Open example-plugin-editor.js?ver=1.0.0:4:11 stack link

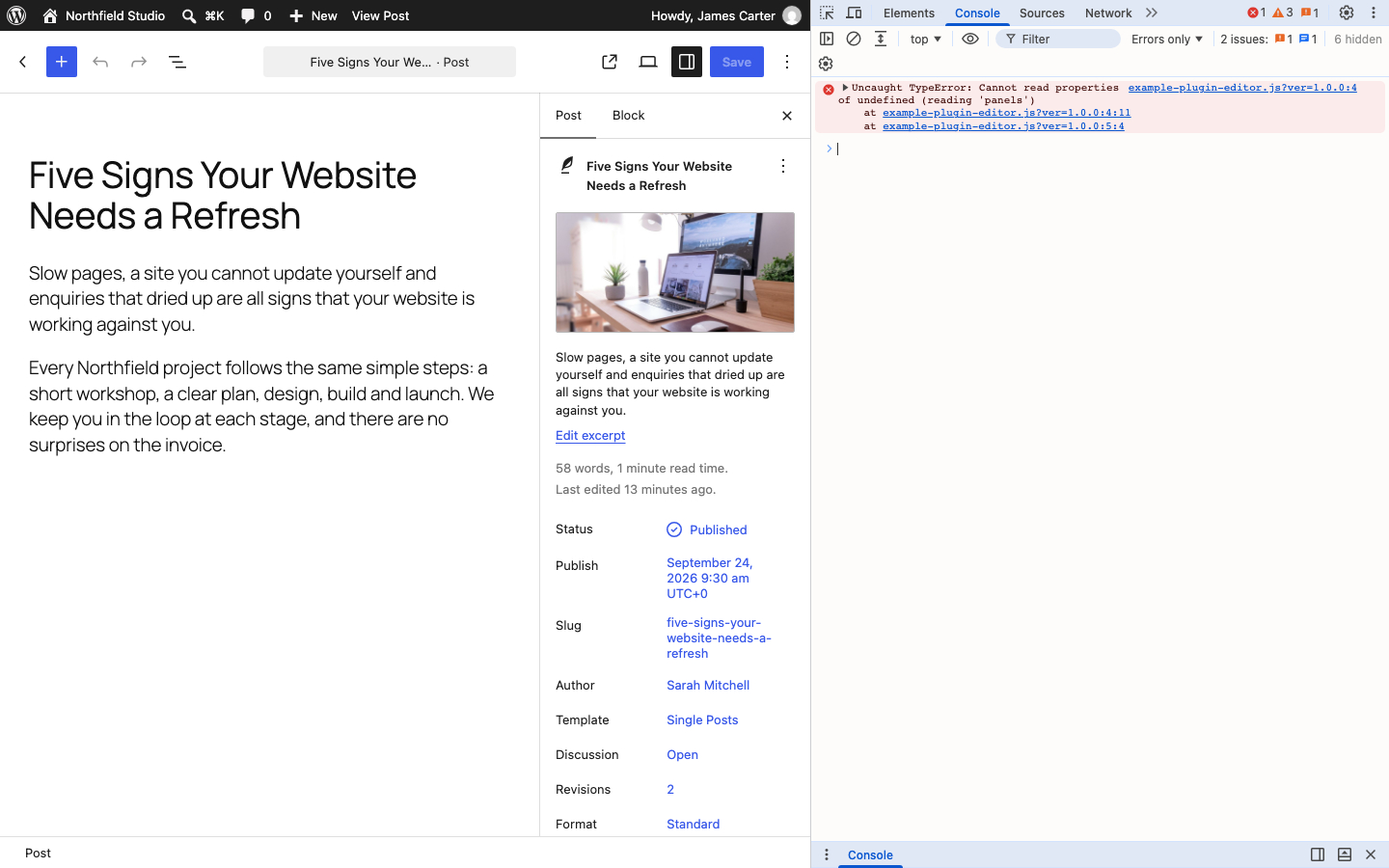[1006, 113]
